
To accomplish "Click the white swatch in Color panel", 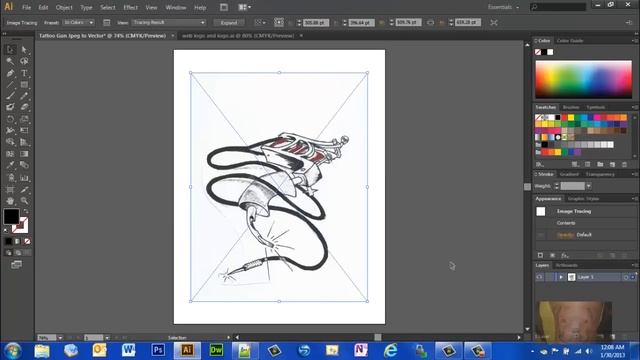I will [x=550, y=52].
